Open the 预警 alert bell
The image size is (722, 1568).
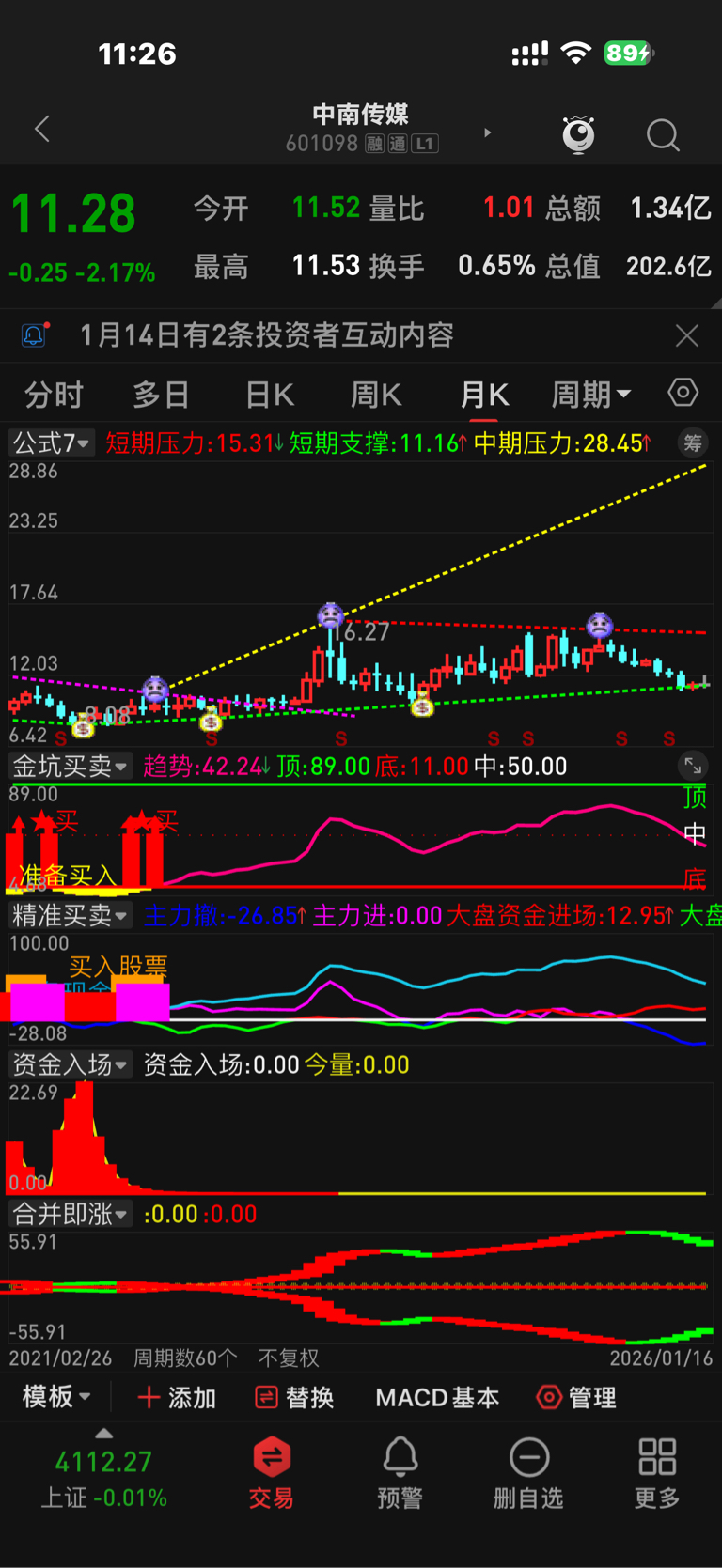click(400, 1471)
